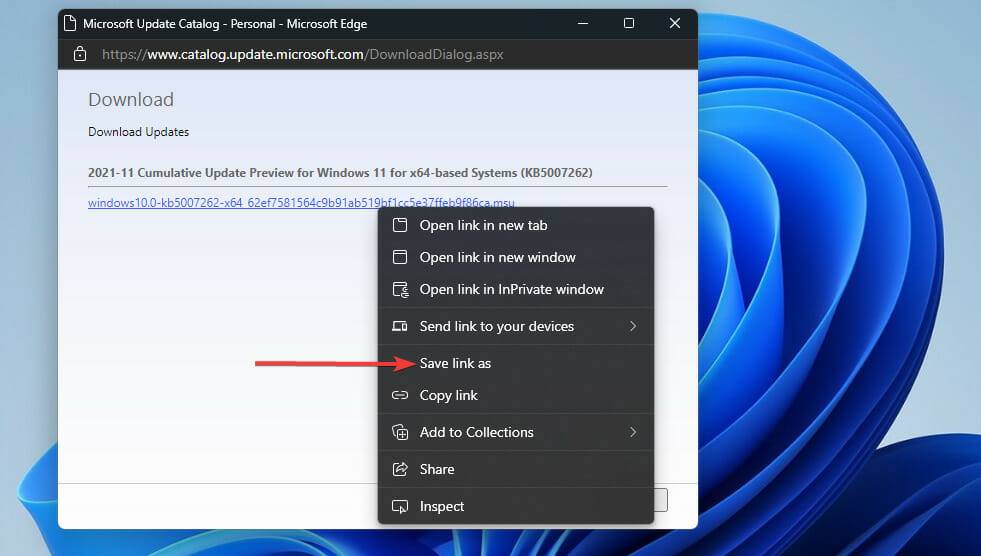Click the InPrivate window icon in context menu
The height and width of the screenshot is (556, 981).
pyautogui.click(x=400, y=289)
